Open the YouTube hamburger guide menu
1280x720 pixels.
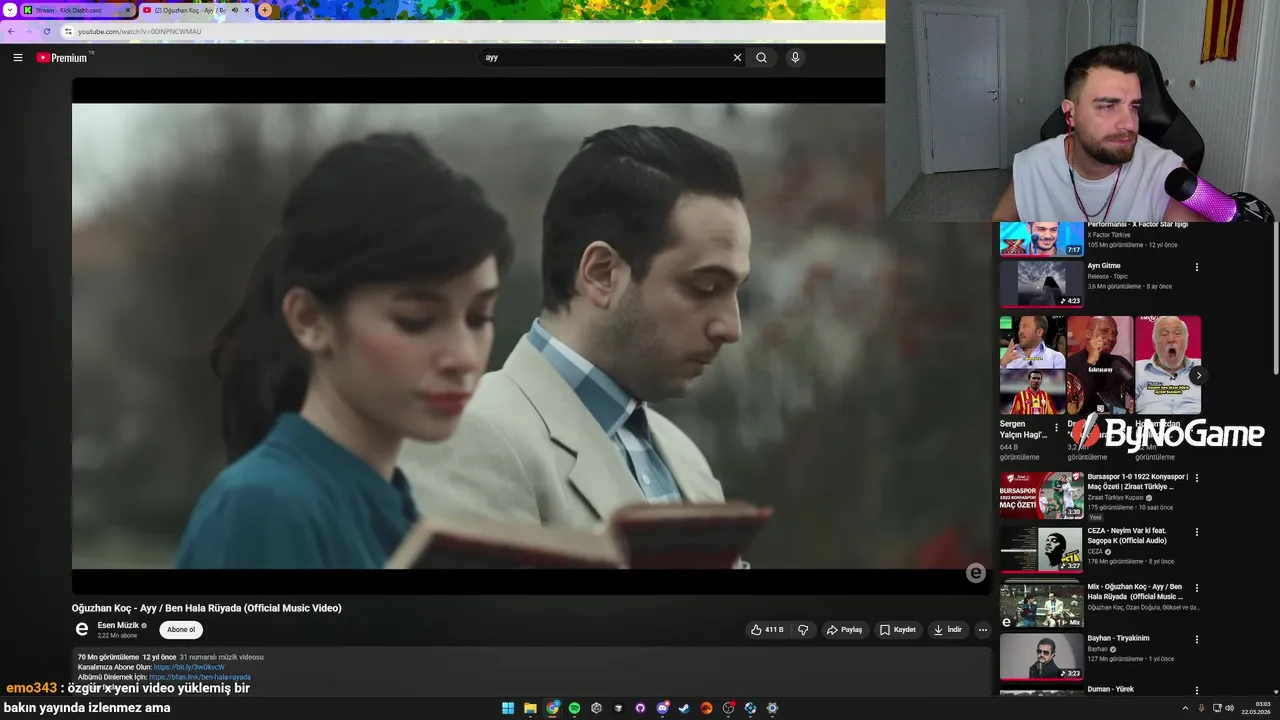point(18,58)
